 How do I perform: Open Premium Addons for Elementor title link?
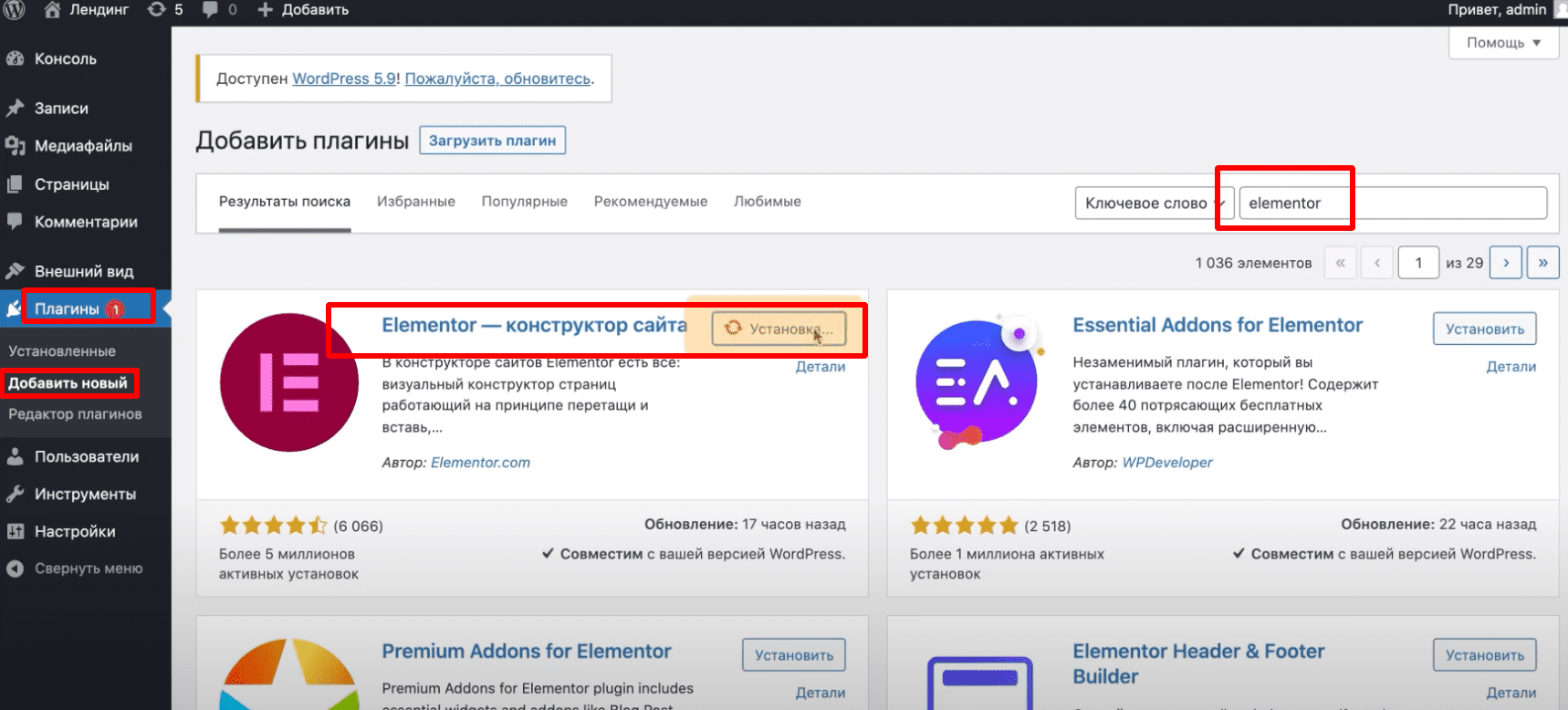click(527, 652)
